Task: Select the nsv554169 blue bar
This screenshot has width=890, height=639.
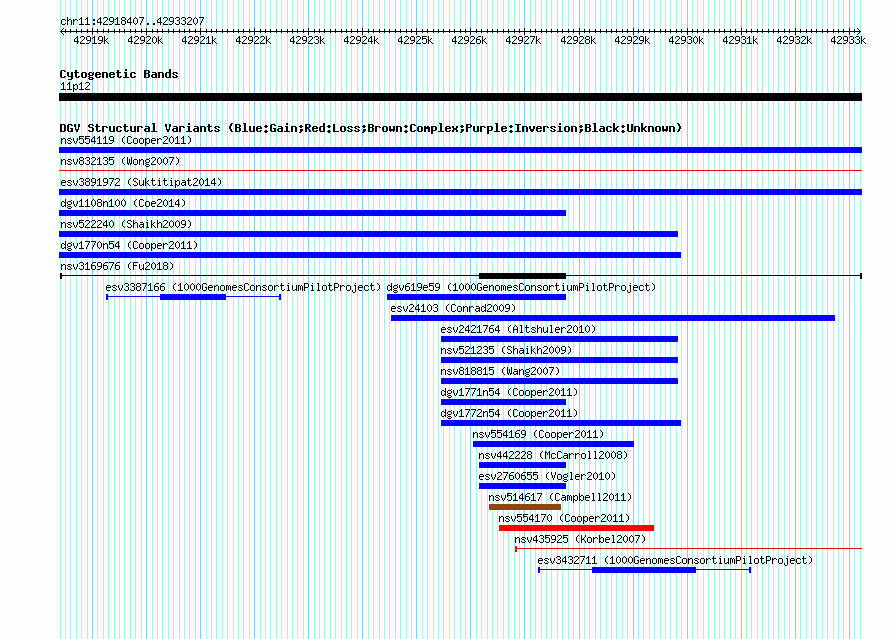Action: (553, 444)
